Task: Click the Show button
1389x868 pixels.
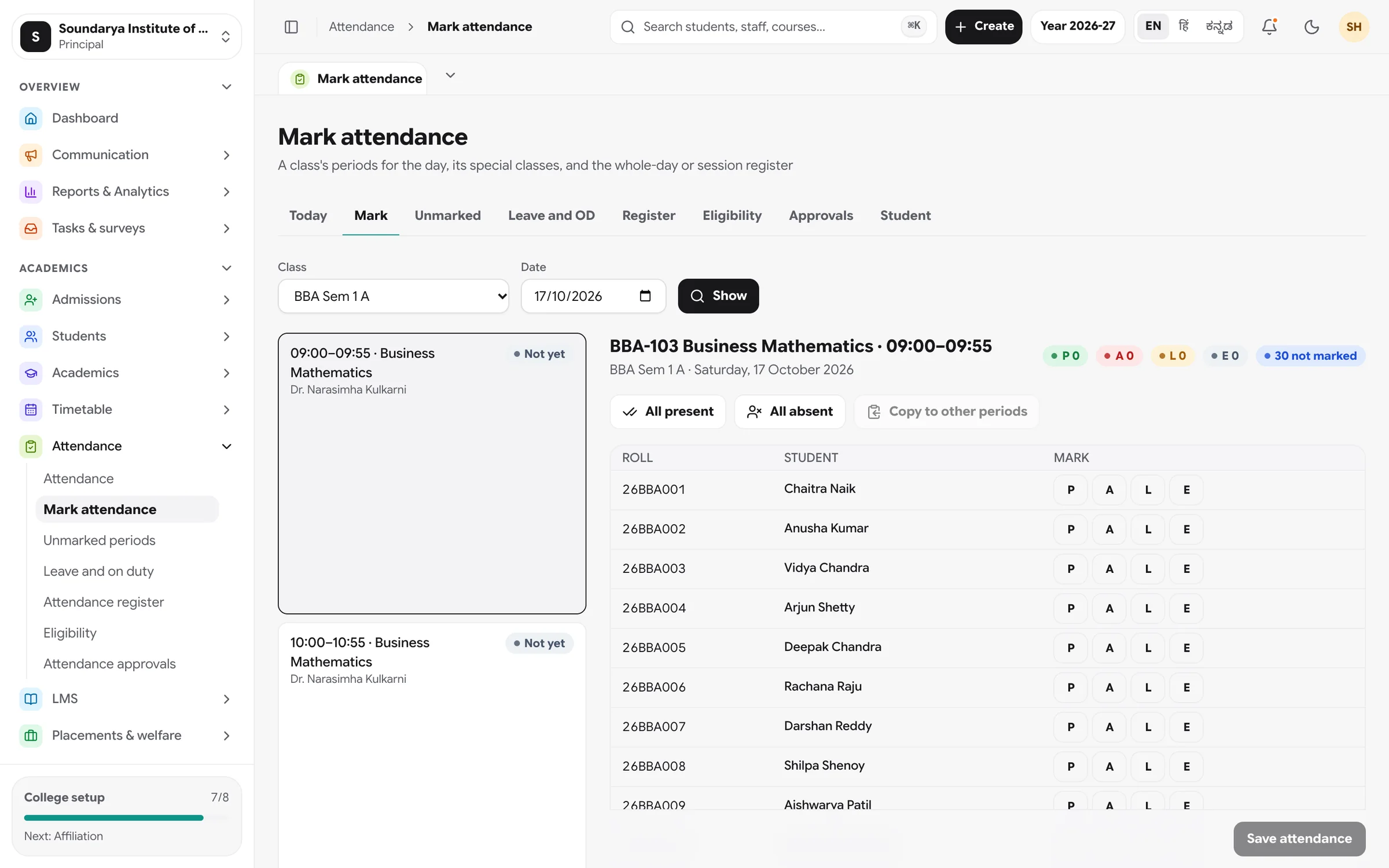Action: pos(718,296)
